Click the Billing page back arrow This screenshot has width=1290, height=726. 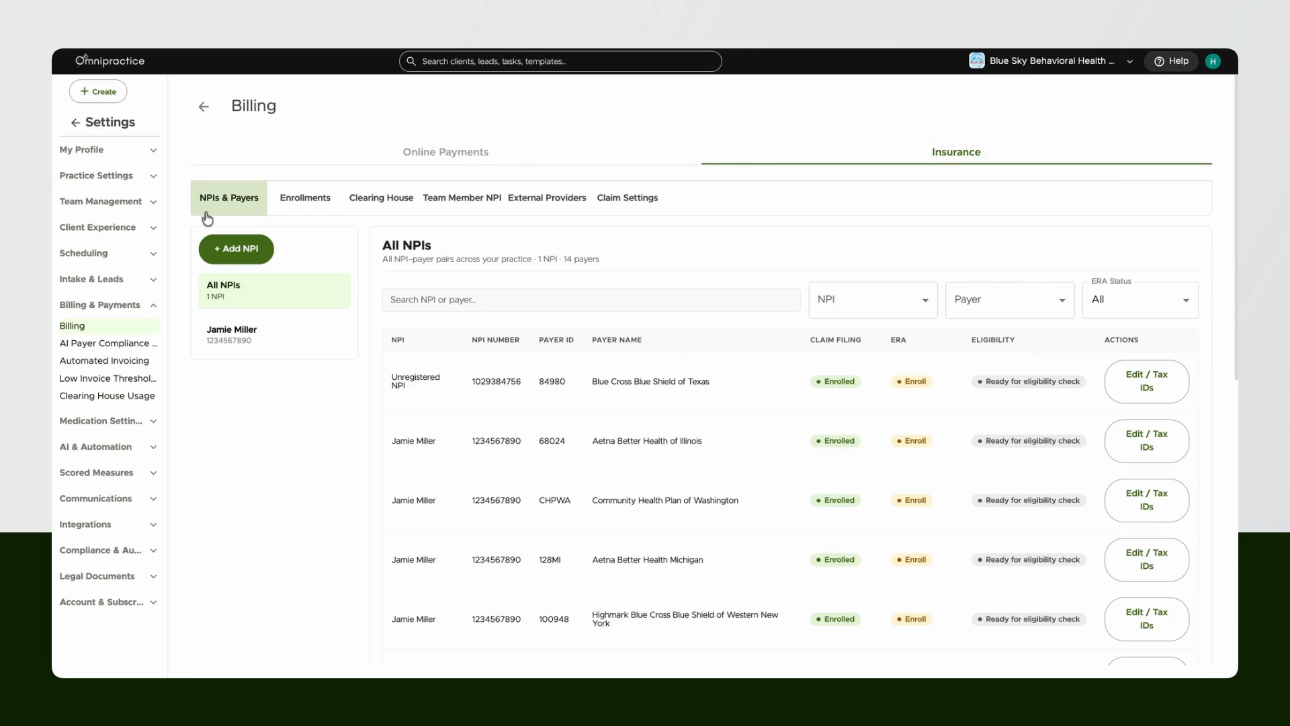click(204, 106)
